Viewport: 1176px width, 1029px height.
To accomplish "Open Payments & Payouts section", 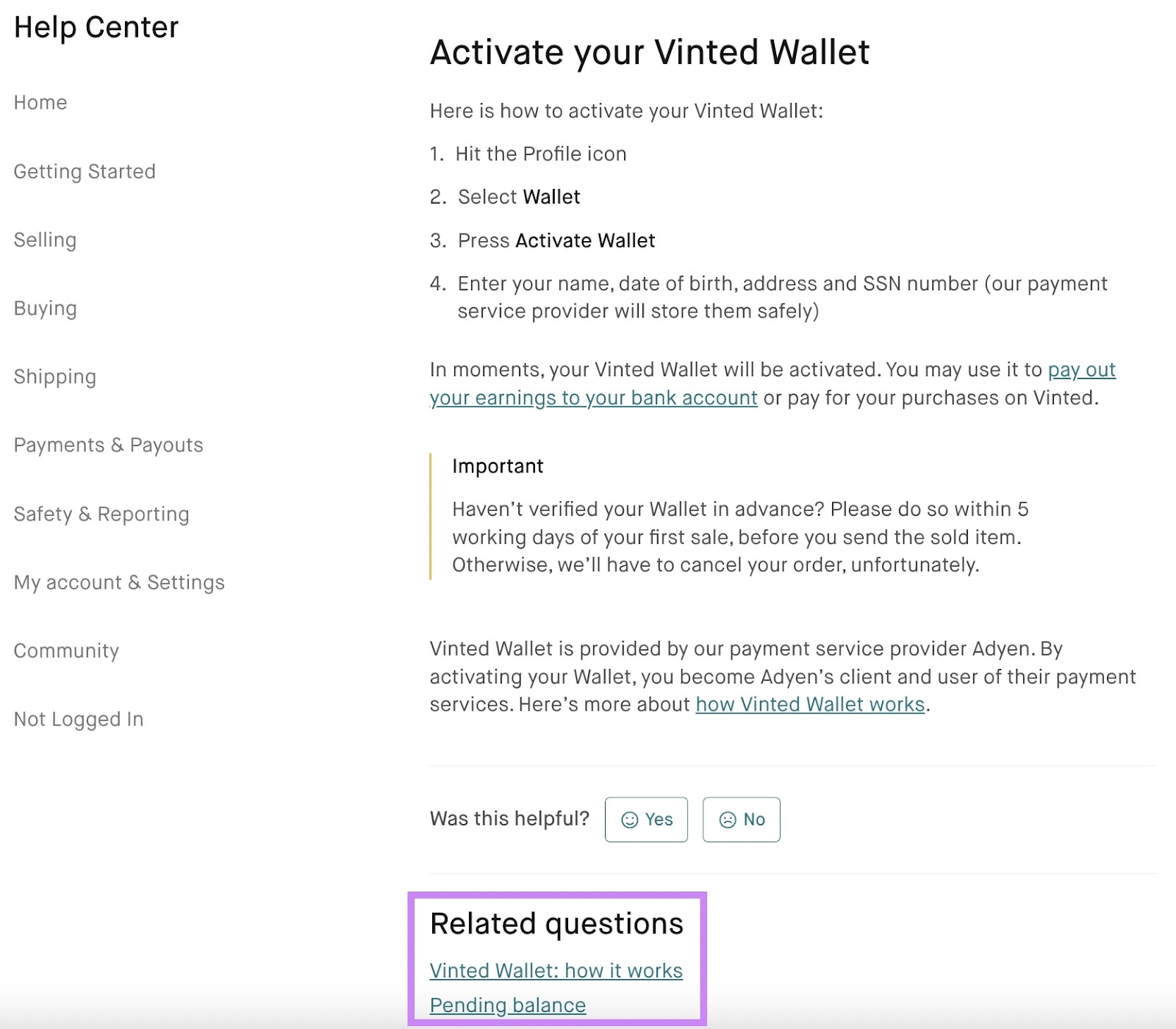I will 108,445.
